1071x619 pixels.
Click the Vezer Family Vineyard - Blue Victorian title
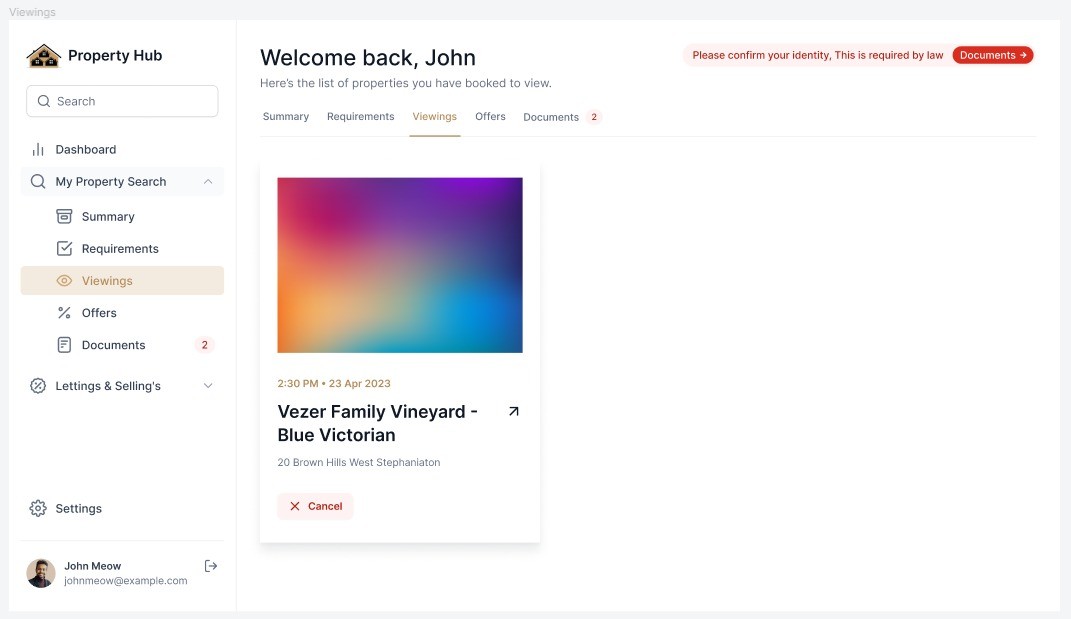click(377, 424)
